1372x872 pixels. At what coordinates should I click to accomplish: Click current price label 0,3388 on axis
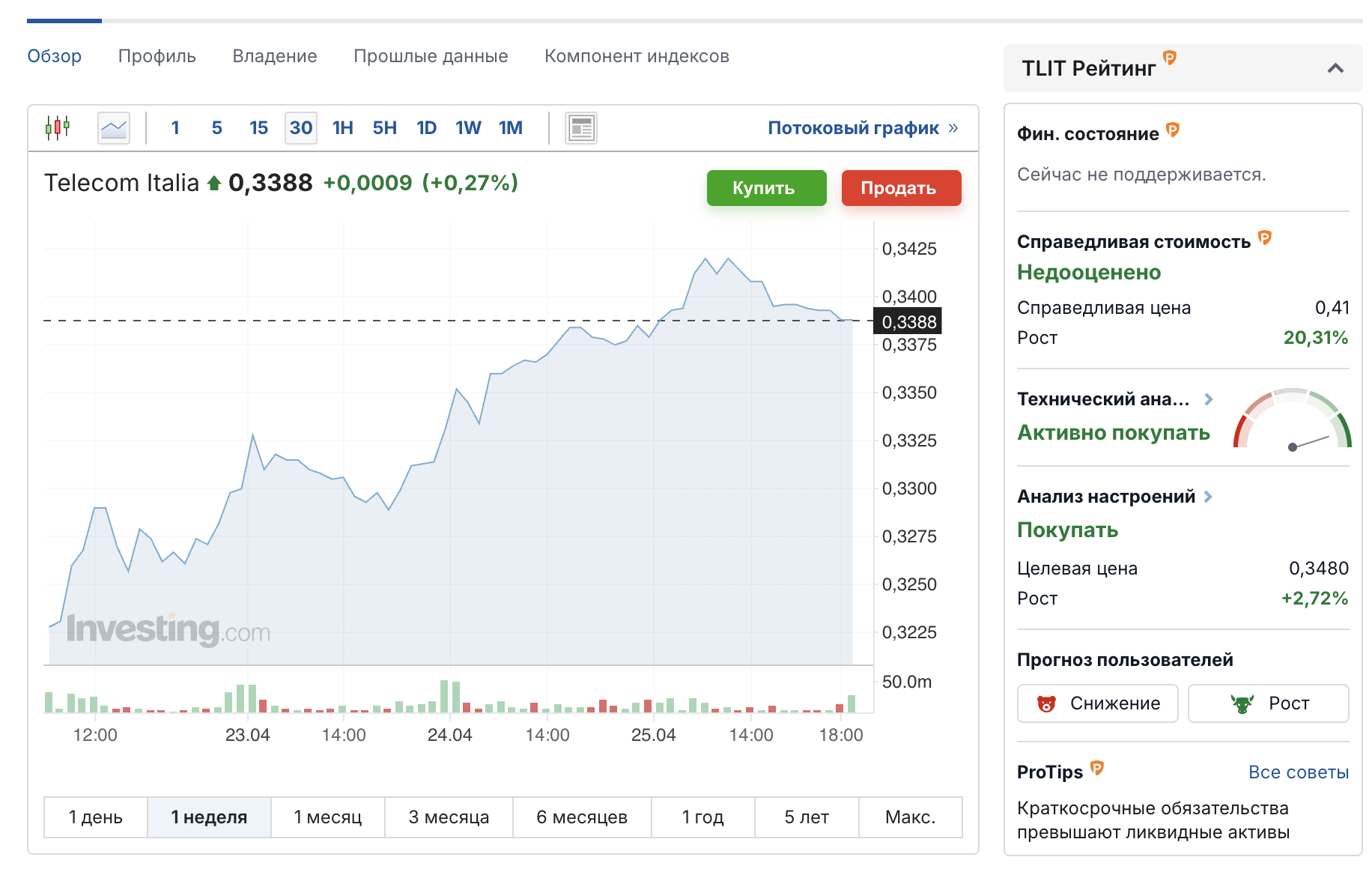coord(908,321)
